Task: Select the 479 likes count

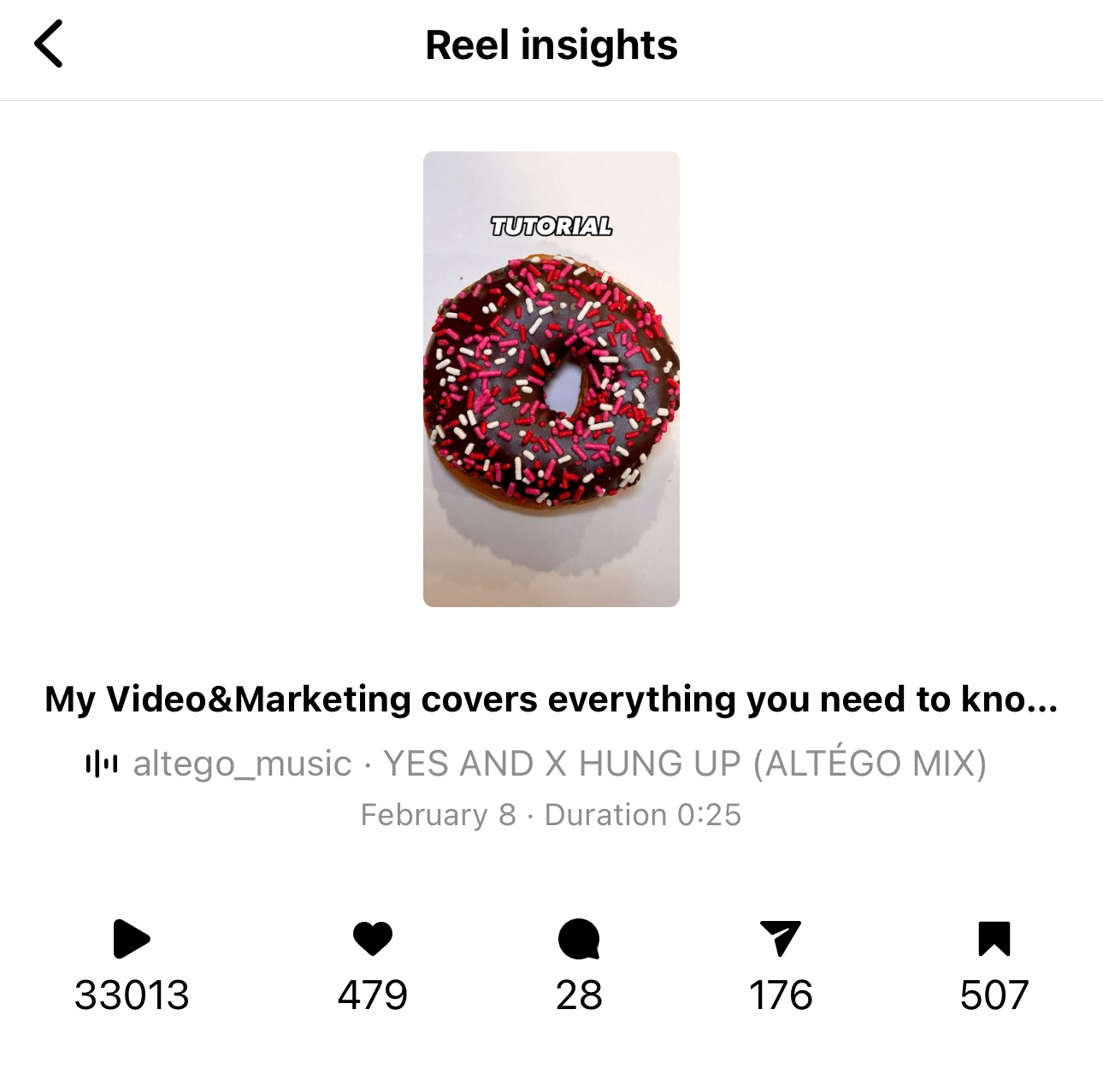Action: [x=373, y=995]
